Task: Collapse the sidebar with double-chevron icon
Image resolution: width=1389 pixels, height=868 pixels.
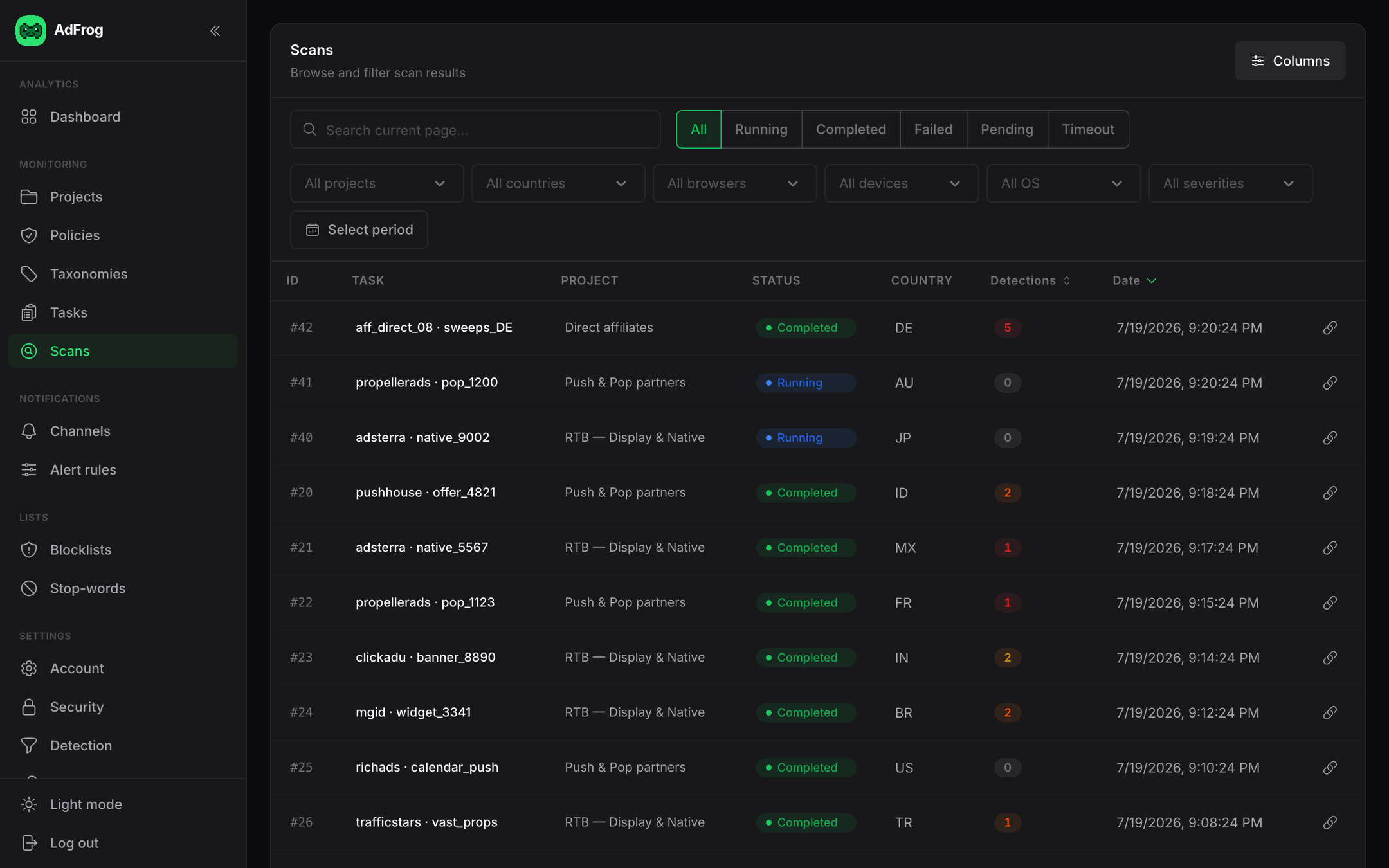Action: coord(215,30)
